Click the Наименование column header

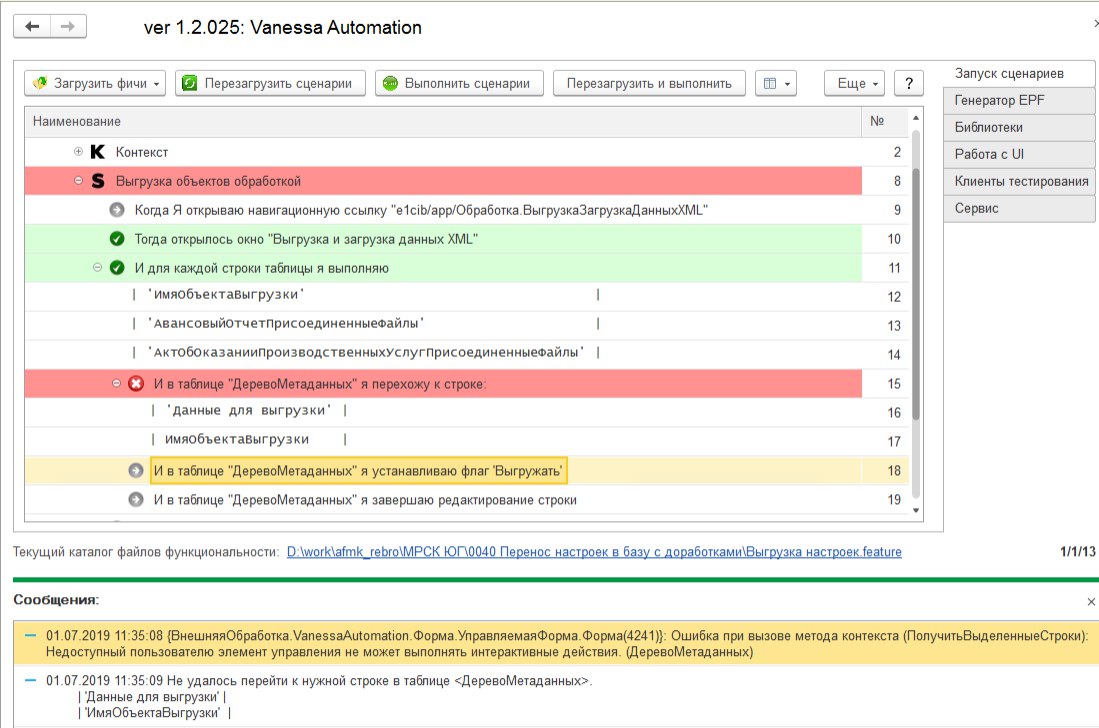[x=443, y=122]
